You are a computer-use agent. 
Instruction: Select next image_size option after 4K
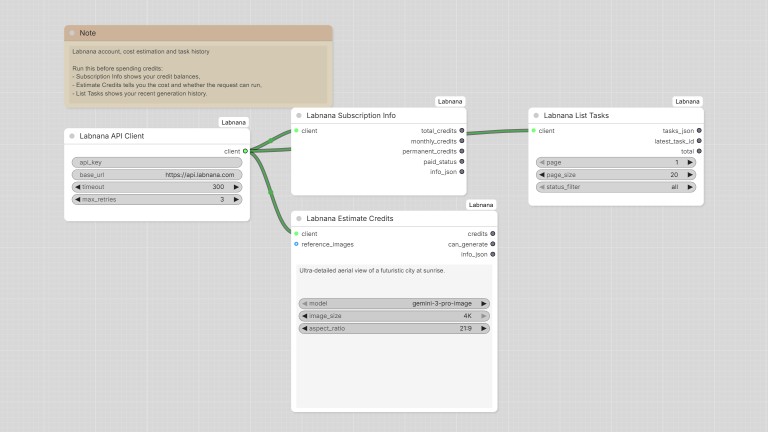[x=484, y=316]
